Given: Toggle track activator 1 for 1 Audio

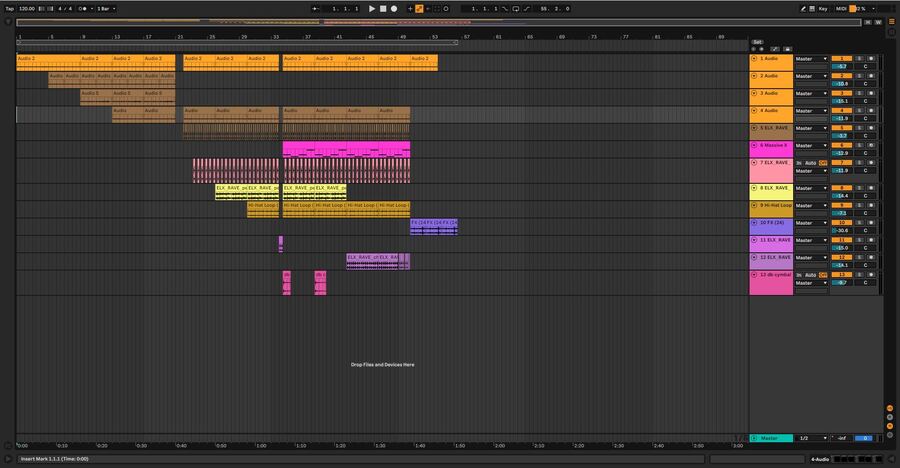Looking at the screenshot, I should [x=842, y=59].
